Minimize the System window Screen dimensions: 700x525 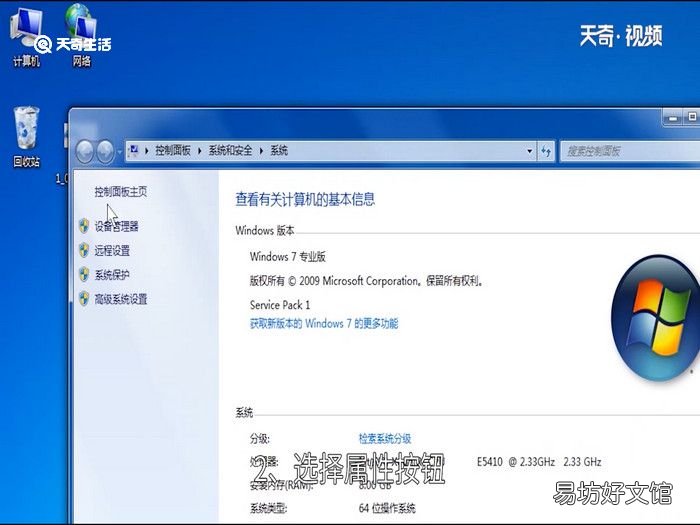[673, 118]
